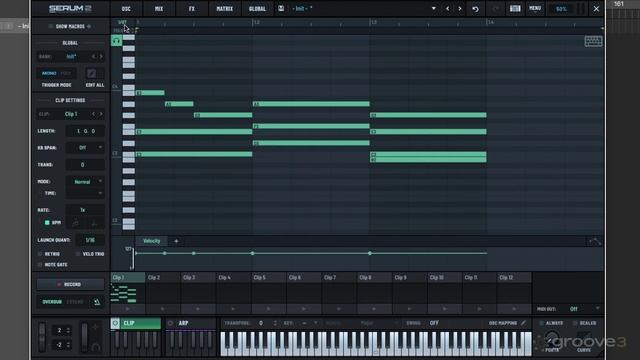Click the next bank arrow in Global
Image resolution: width=640 pixels, height=360 pixels.
click(101, 56)
